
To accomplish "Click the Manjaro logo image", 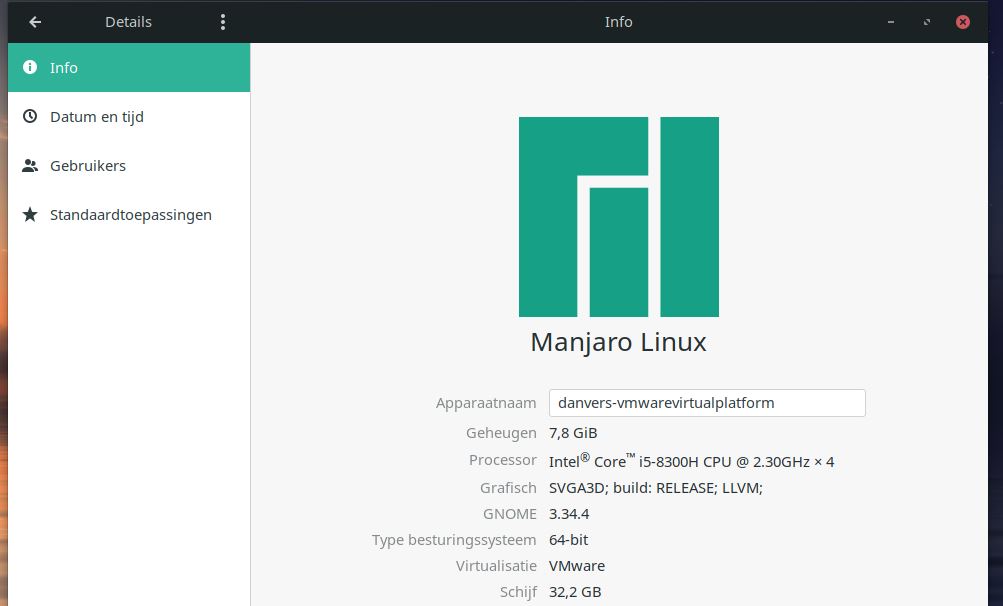I will point(619,217).
